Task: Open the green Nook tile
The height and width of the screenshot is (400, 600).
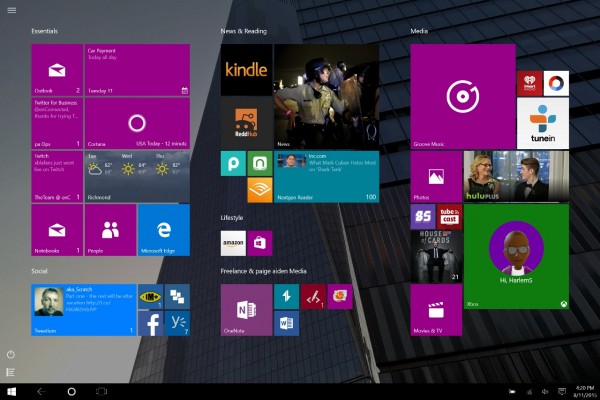Action: tap(260, 163)
